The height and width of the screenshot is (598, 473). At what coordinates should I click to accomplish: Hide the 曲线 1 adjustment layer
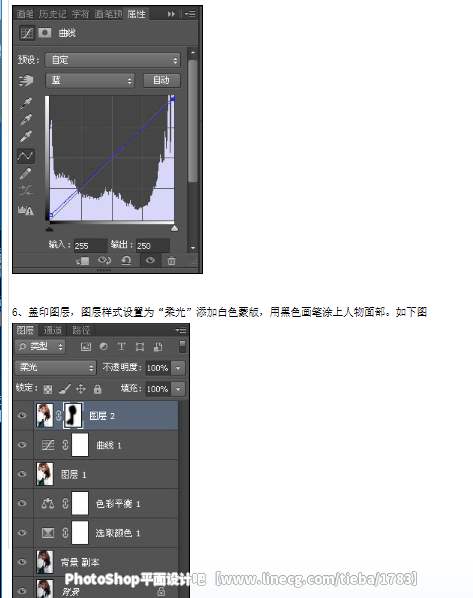click(22, 445)
